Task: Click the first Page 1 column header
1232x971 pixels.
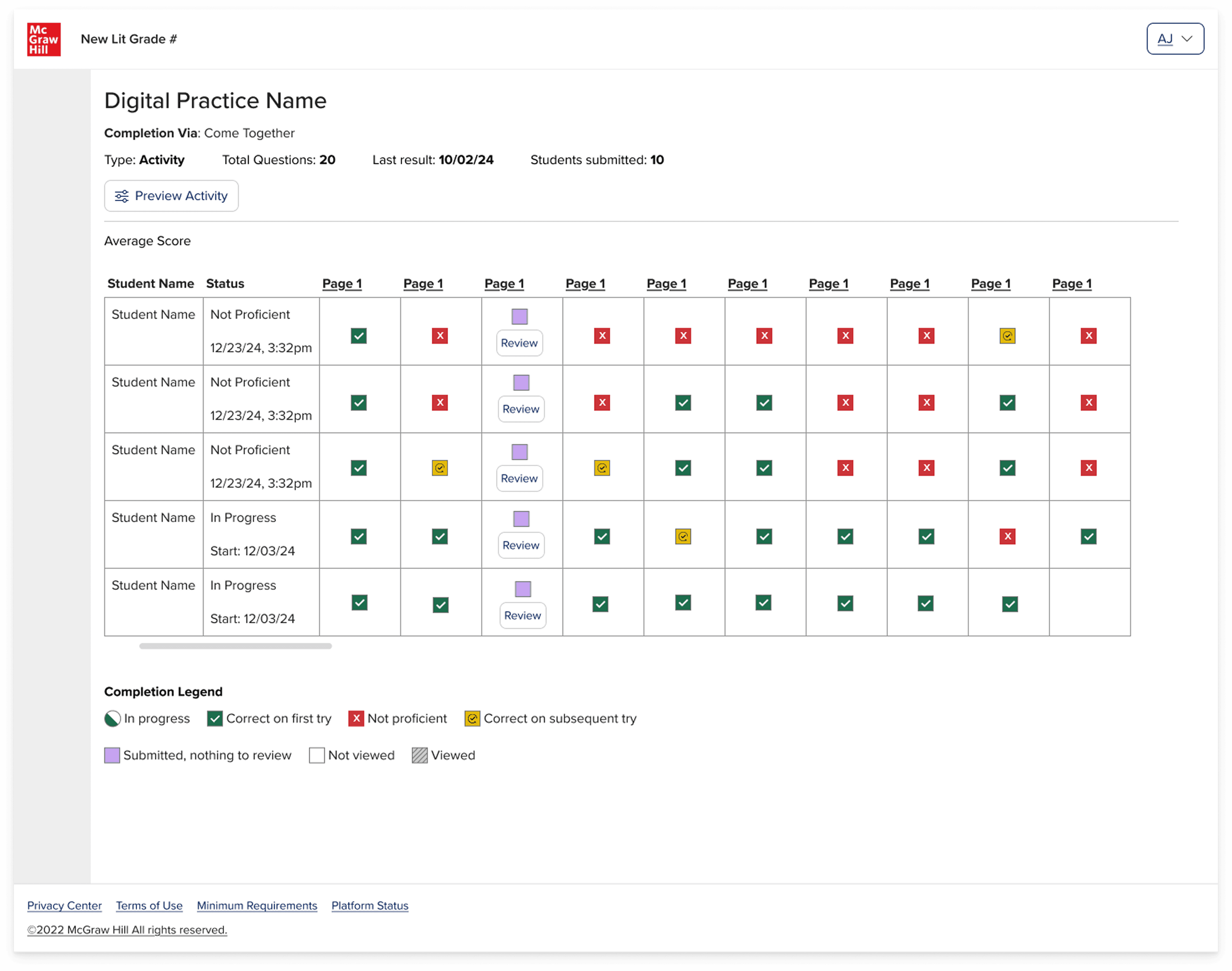Action: 342,284
